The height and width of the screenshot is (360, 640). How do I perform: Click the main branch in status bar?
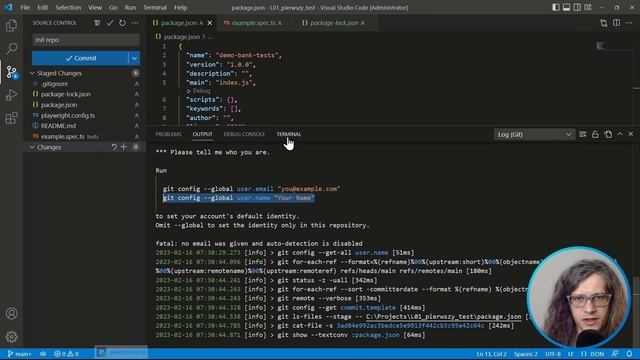pos(19,354)
